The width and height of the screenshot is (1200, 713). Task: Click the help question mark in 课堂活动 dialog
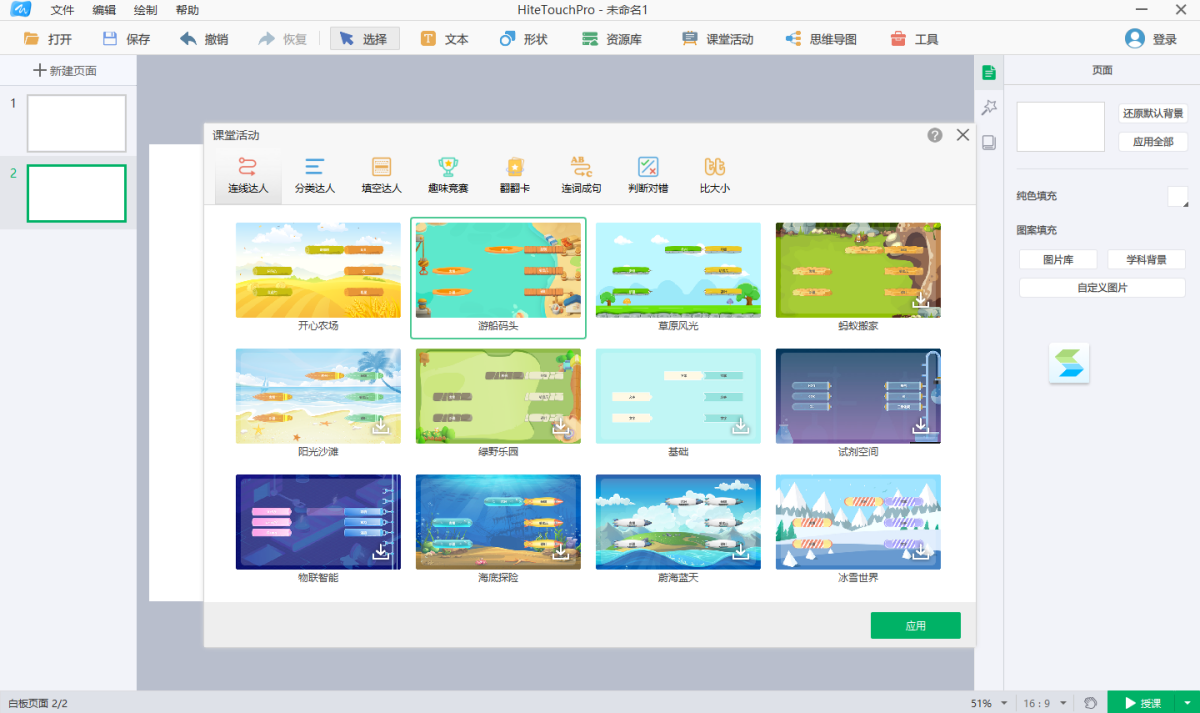click(x=935, y=135)
